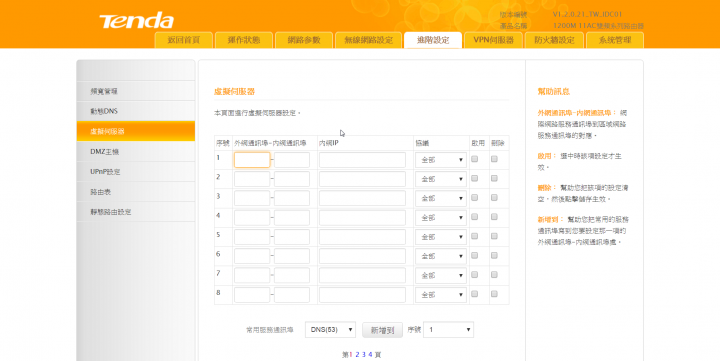Click the internal port field in row 3
720x361 pixels.
point(292,198)
